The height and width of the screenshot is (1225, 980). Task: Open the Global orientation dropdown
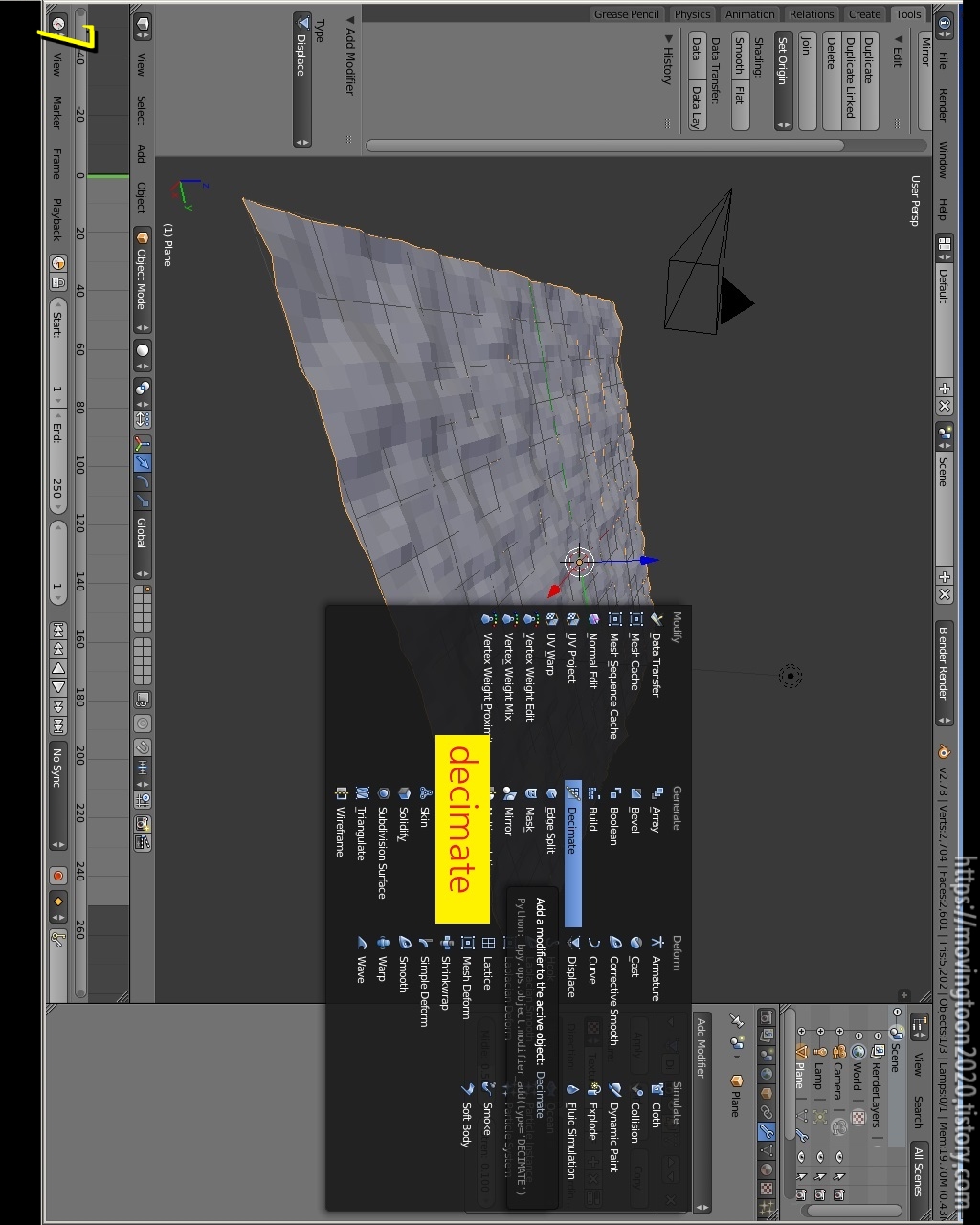[x=142, y=544]
